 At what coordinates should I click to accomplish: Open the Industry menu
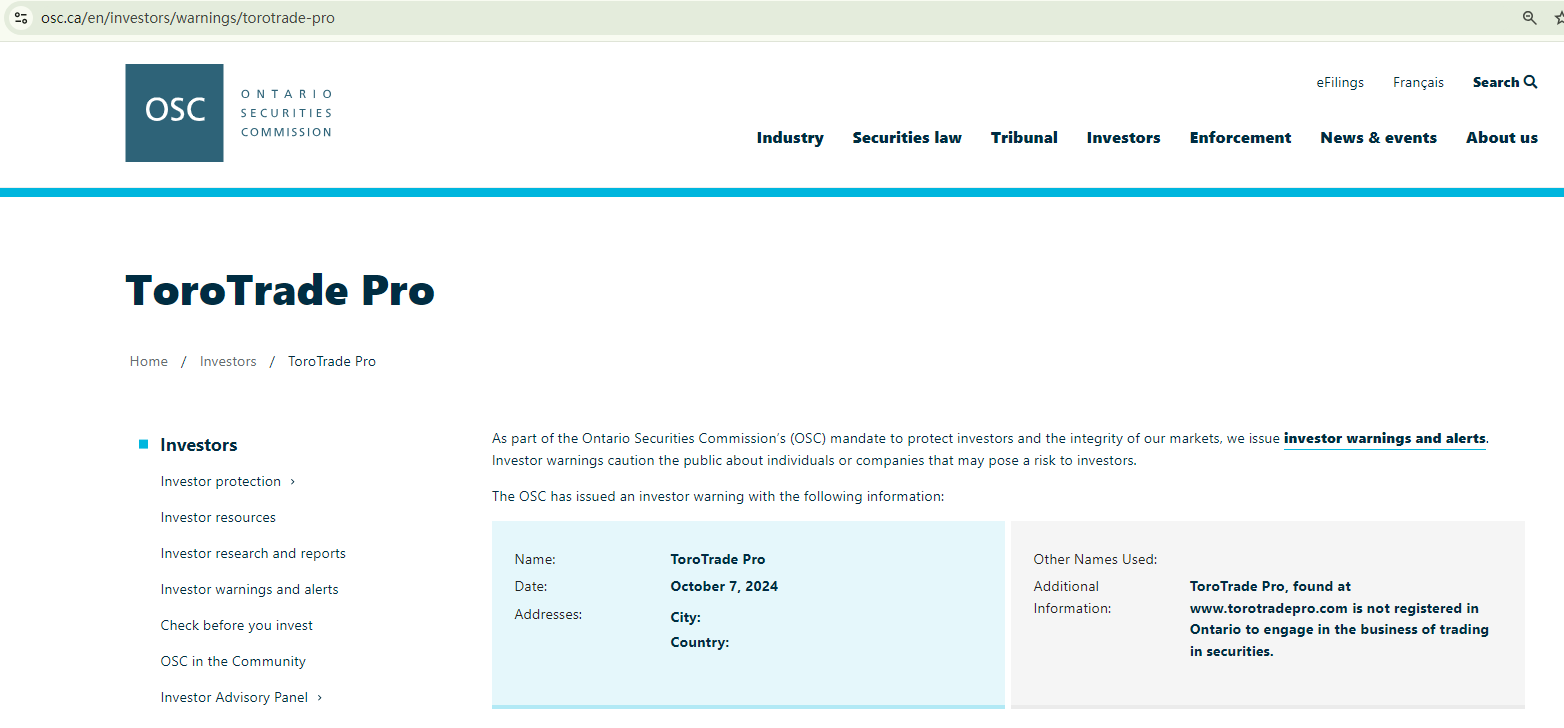coord(790,138)
